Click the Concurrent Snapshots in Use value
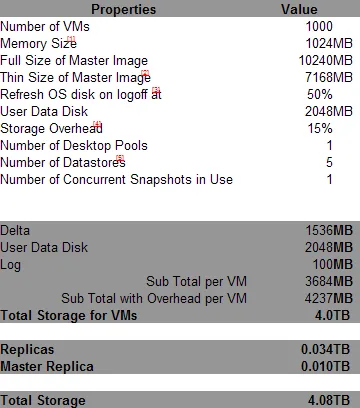 tap(329, 179)
